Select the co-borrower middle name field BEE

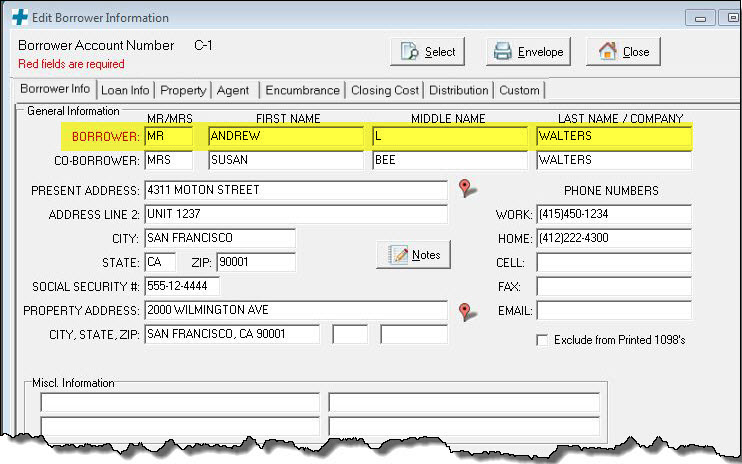tap(449, 160)
